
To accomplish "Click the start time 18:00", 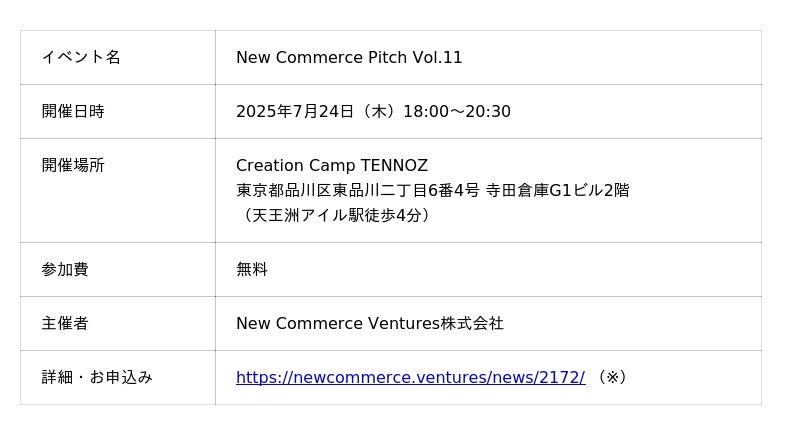I will [x=426, y=111].
